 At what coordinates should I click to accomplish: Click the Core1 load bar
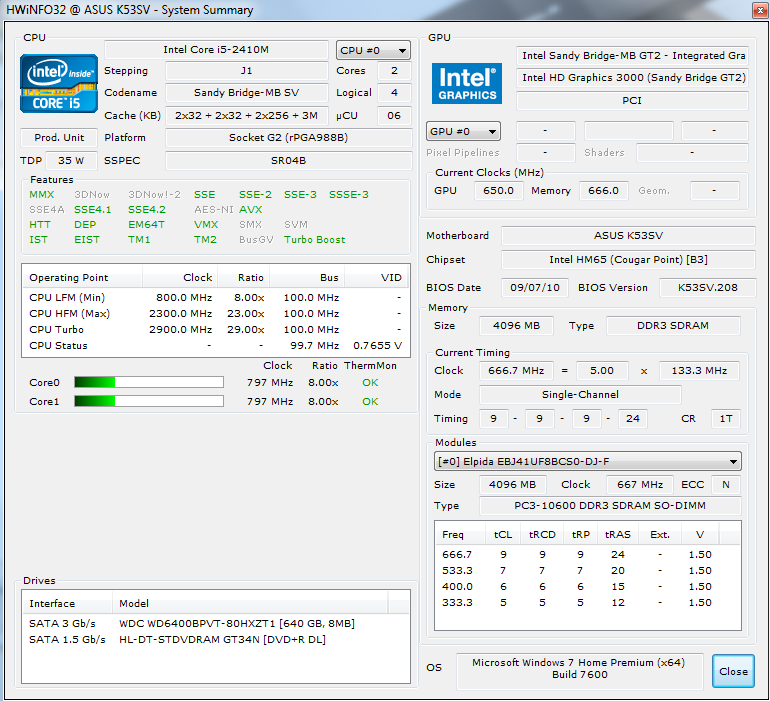[x=149, y=401]
